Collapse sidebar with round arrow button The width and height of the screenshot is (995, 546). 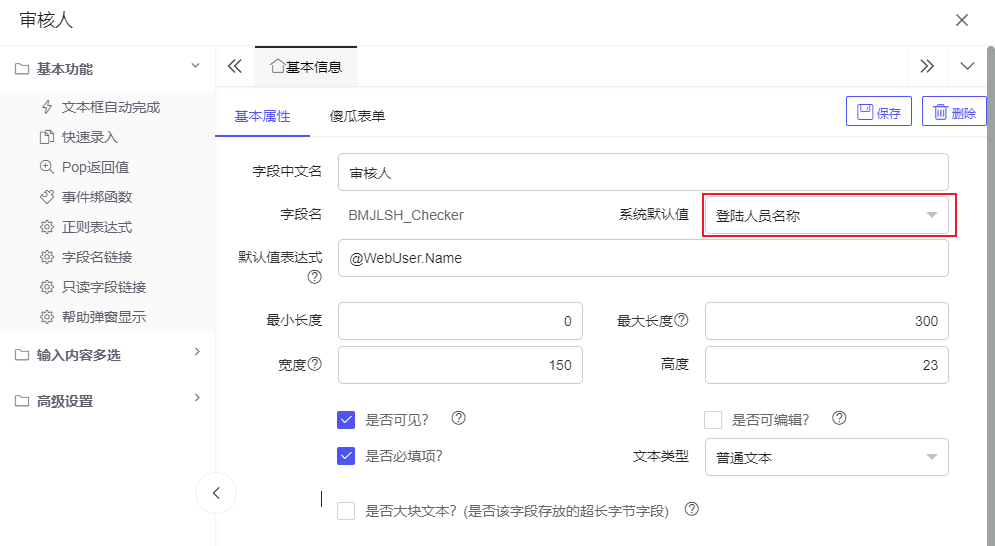point(216,492)
